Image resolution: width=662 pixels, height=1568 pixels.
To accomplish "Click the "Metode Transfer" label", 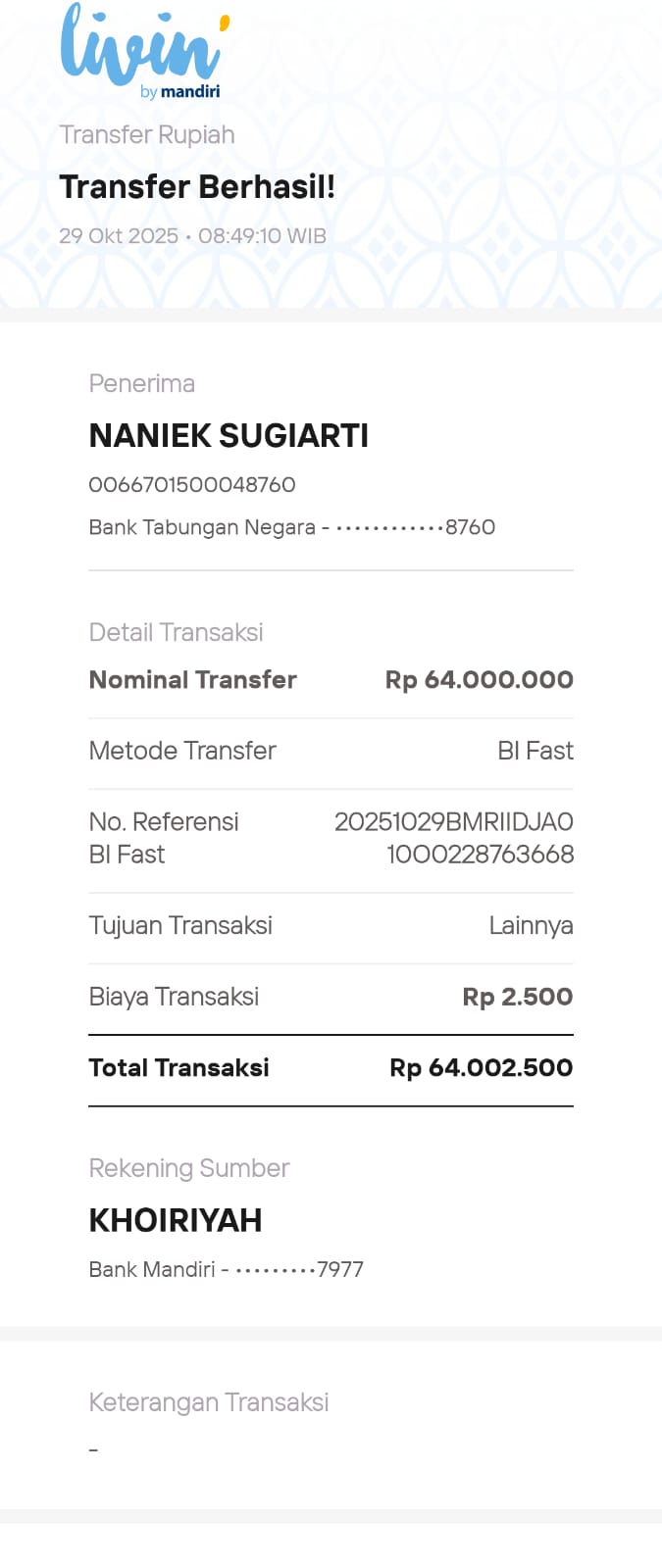I will click(x=182, y=751).
